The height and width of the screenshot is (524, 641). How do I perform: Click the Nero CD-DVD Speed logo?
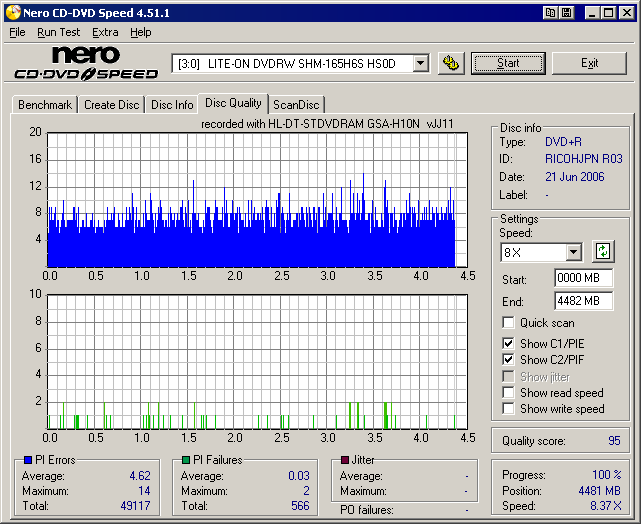tap(86, 63)
